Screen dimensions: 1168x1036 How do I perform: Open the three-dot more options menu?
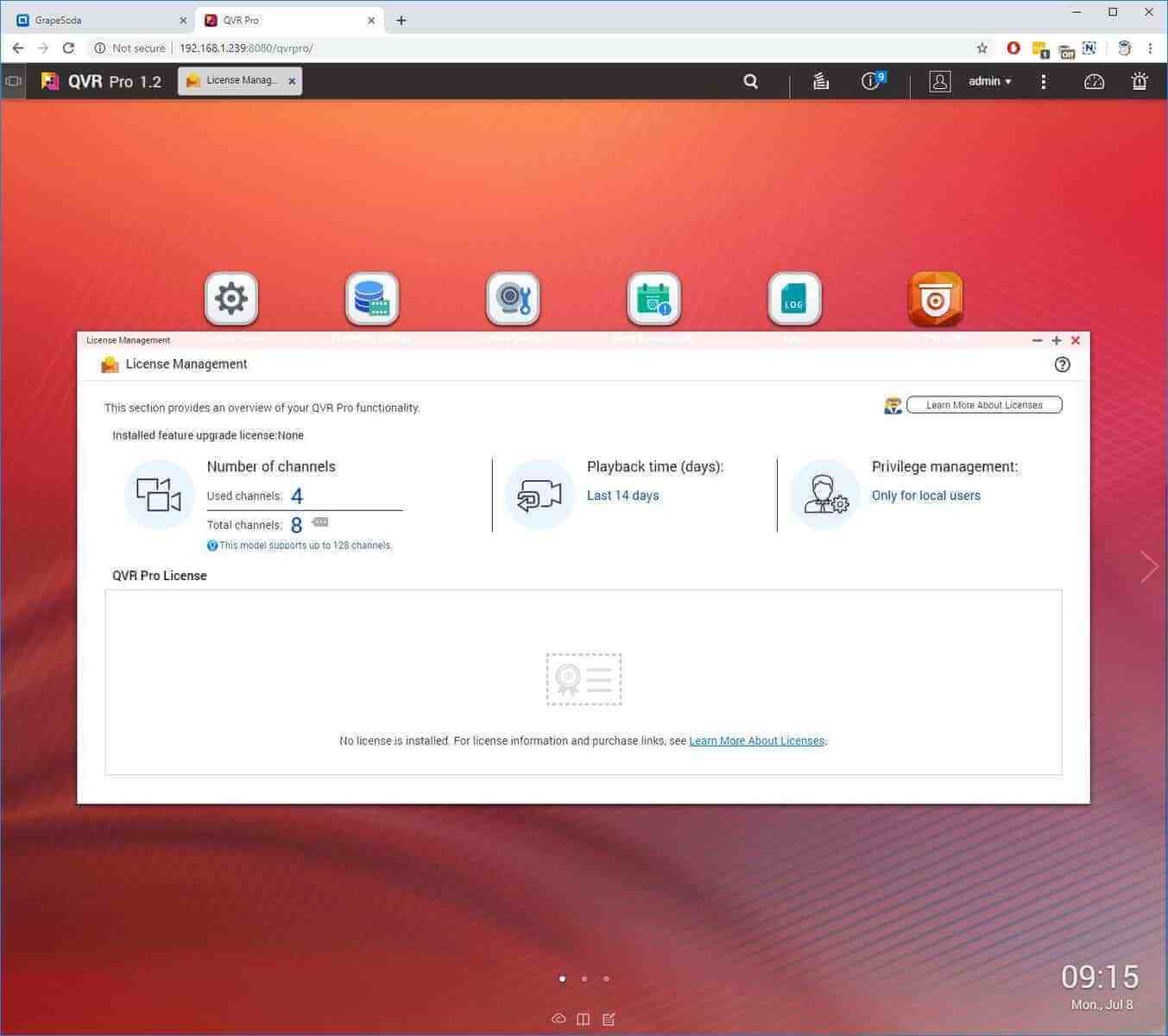(1044, 81)
